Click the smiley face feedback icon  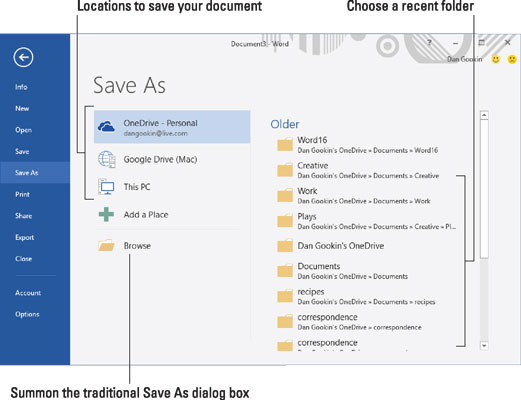pyautogui.click(x=496, y=59)
